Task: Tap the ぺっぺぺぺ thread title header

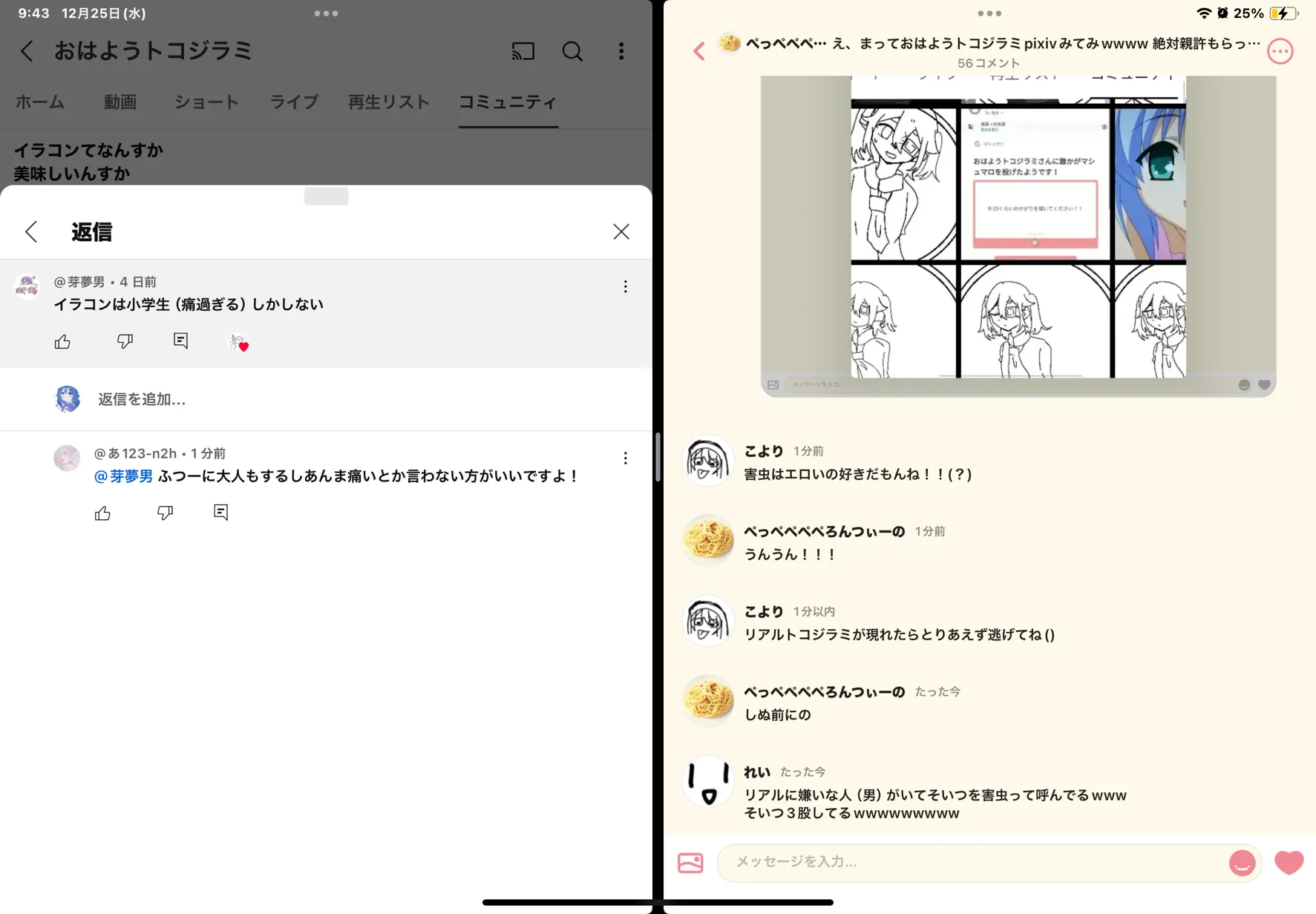Action: pos(1002,43)
